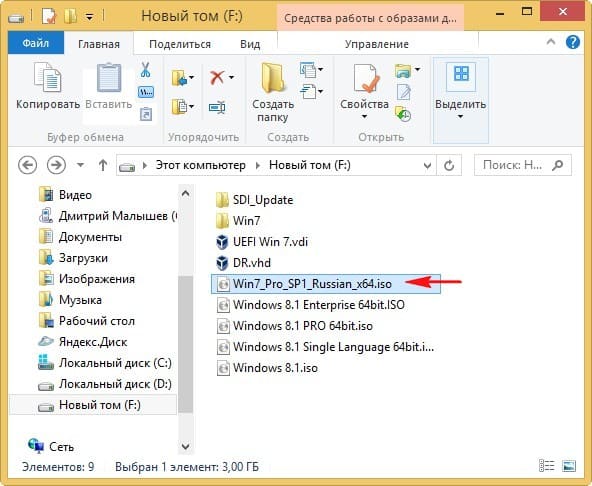Open recent locations dropdown near nav arrows
Image resolution: width=592 pixels, height=486 pixels.
tap(80, 165)
